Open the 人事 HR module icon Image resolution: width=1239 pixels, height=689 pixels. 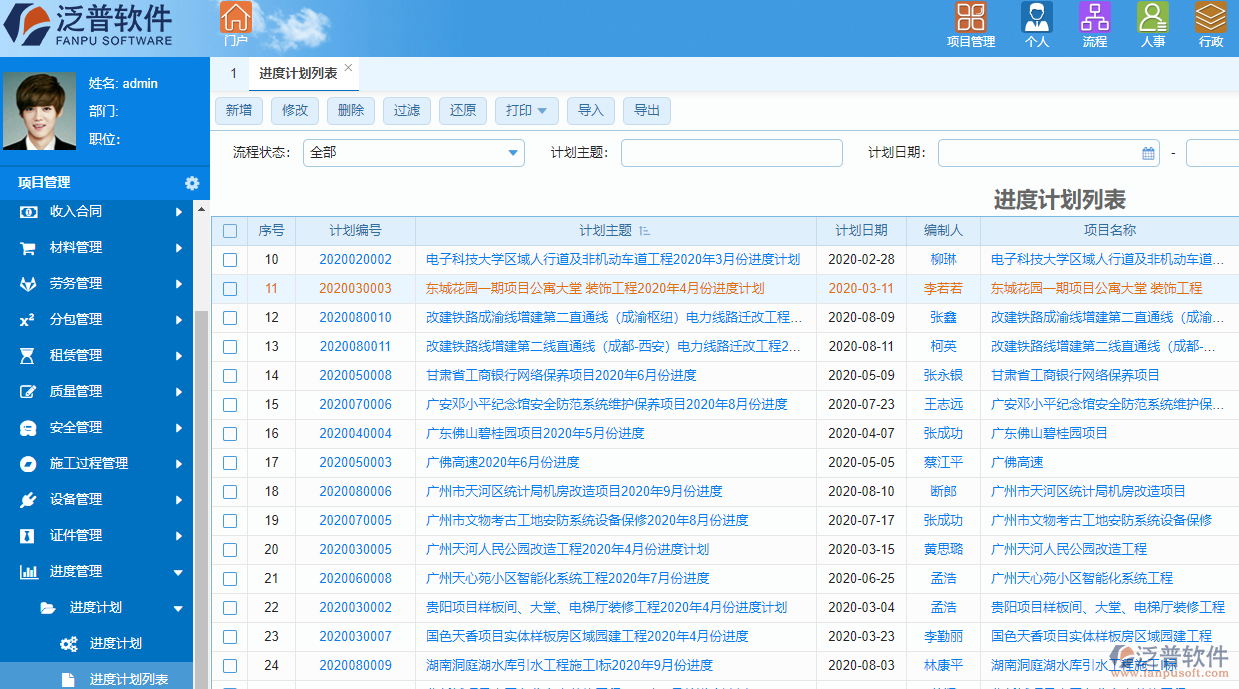(x=1152, y=24)
